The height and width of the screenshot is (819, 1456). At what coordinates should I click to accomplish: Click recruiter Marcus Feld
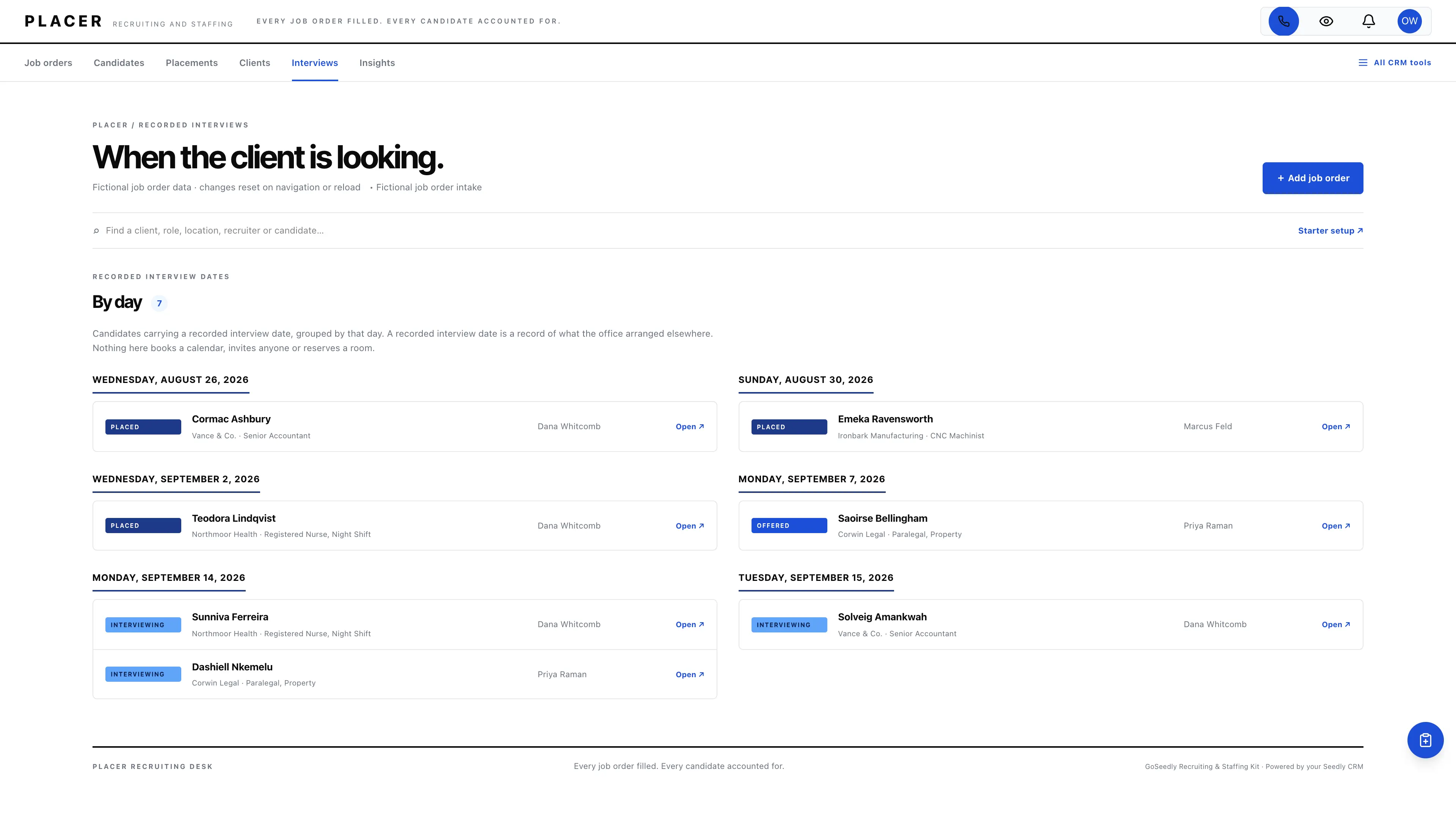point(1207,426)
